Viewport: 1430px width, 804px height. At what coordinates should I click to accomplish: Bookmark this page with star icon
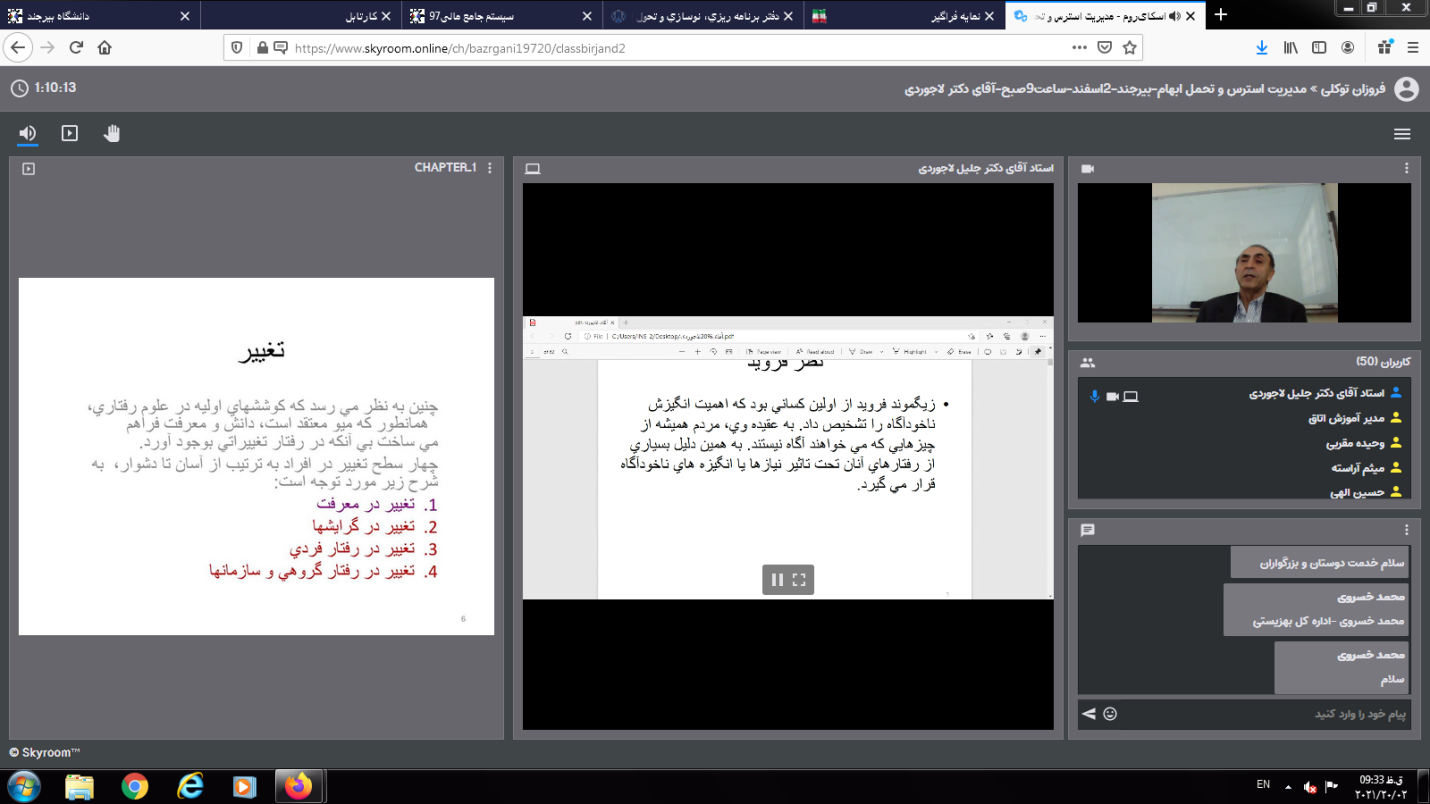point(1130,47)
